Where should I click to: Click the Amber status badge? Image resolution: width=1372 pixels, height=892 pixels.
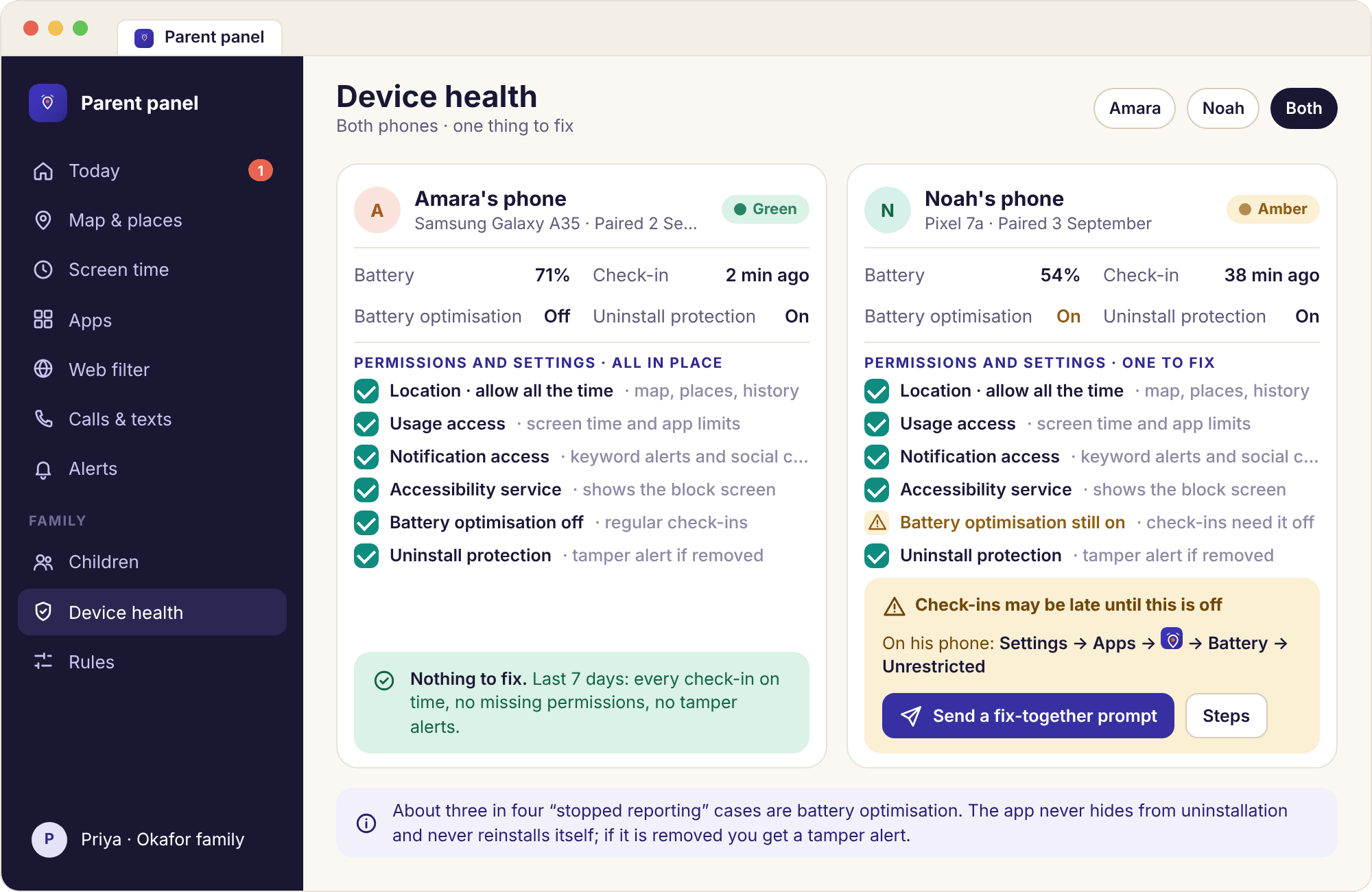[x=1273, y=209]
